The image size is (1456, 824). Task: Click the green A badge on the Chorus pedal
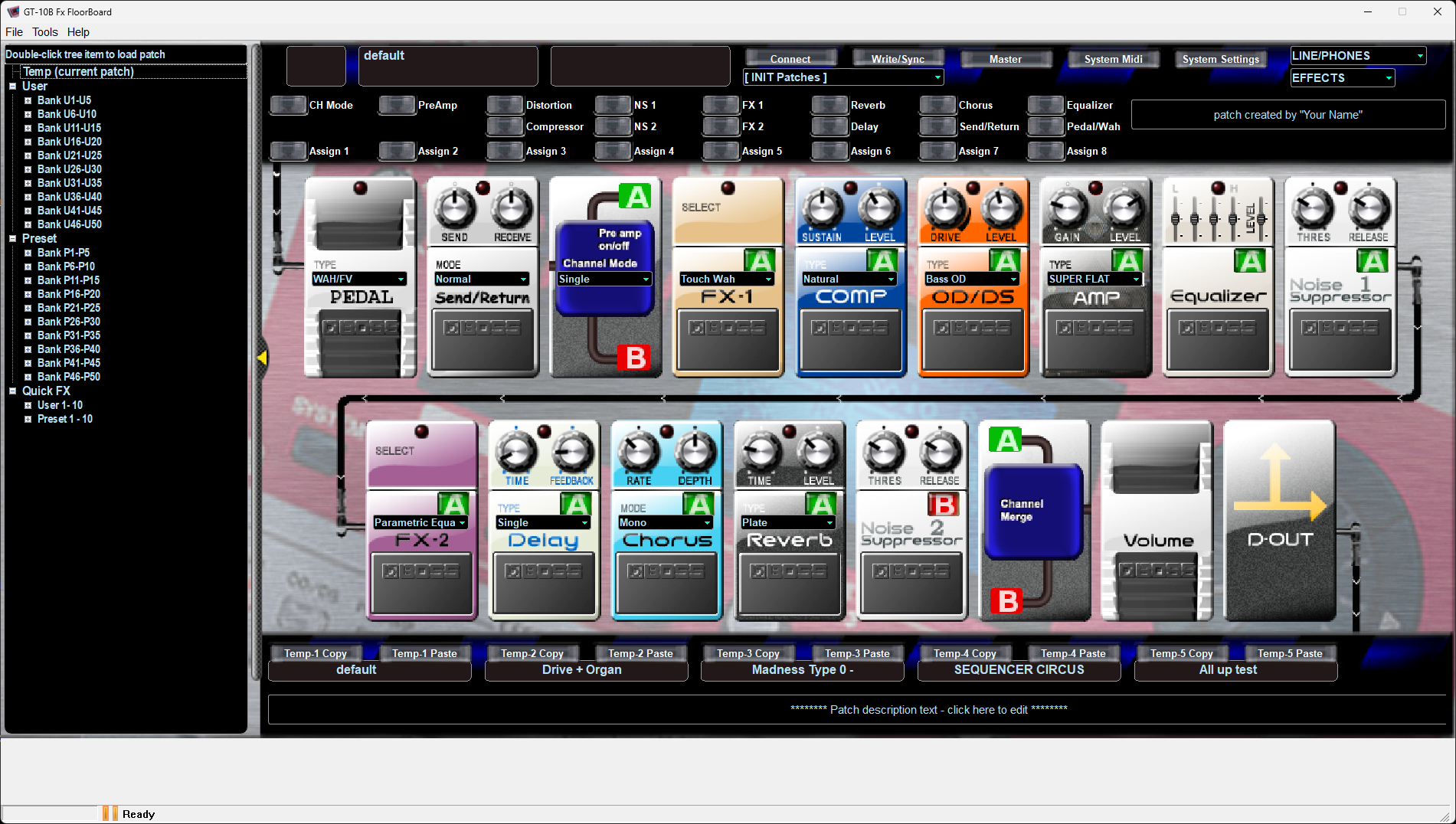698,505
